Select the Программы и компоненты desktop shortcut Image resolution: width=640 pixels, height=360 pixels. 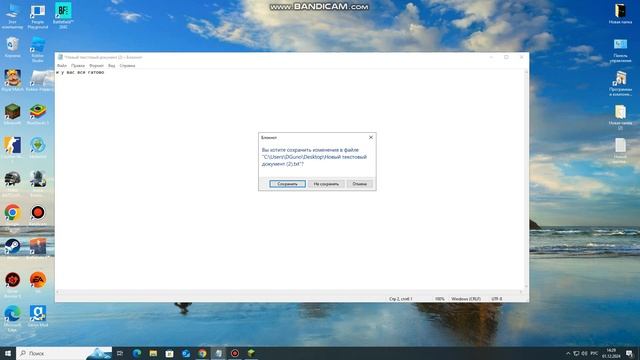click(620, 84)
